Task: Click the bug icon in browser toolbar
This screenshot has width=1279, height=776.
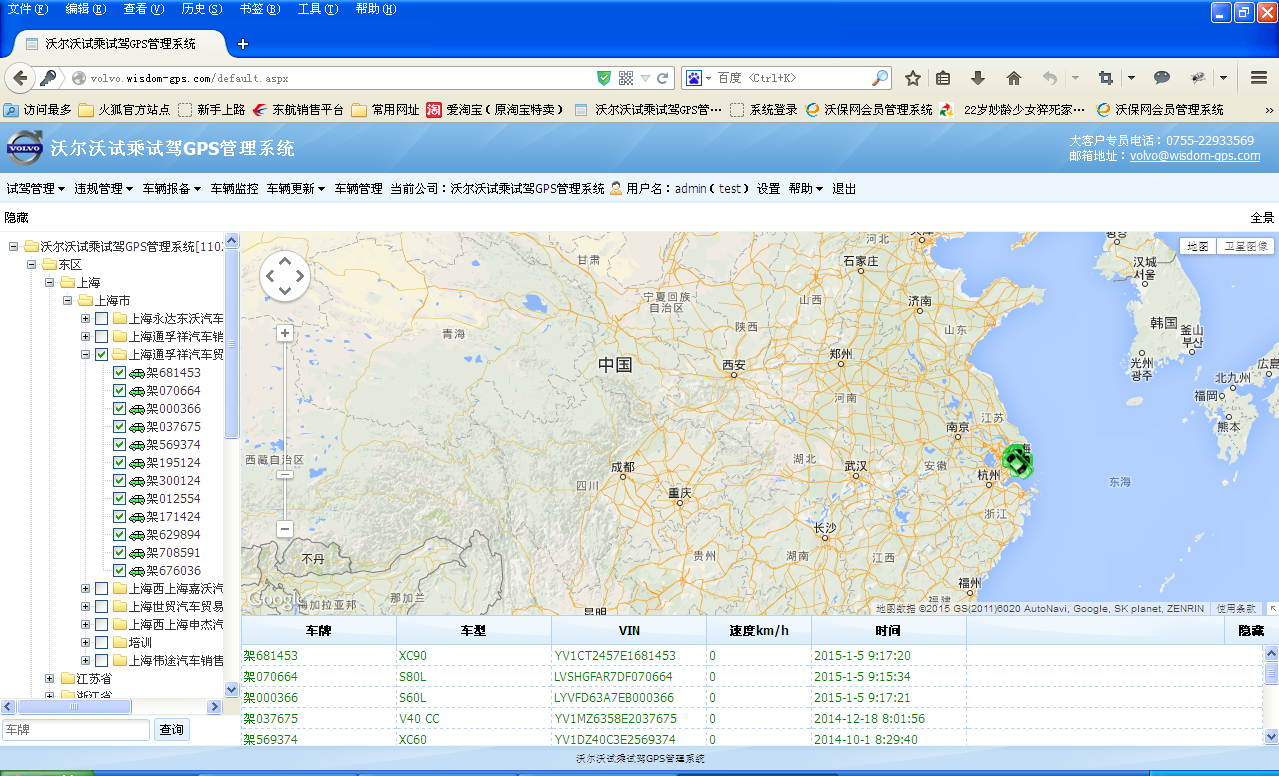Action: point(1197,78)
